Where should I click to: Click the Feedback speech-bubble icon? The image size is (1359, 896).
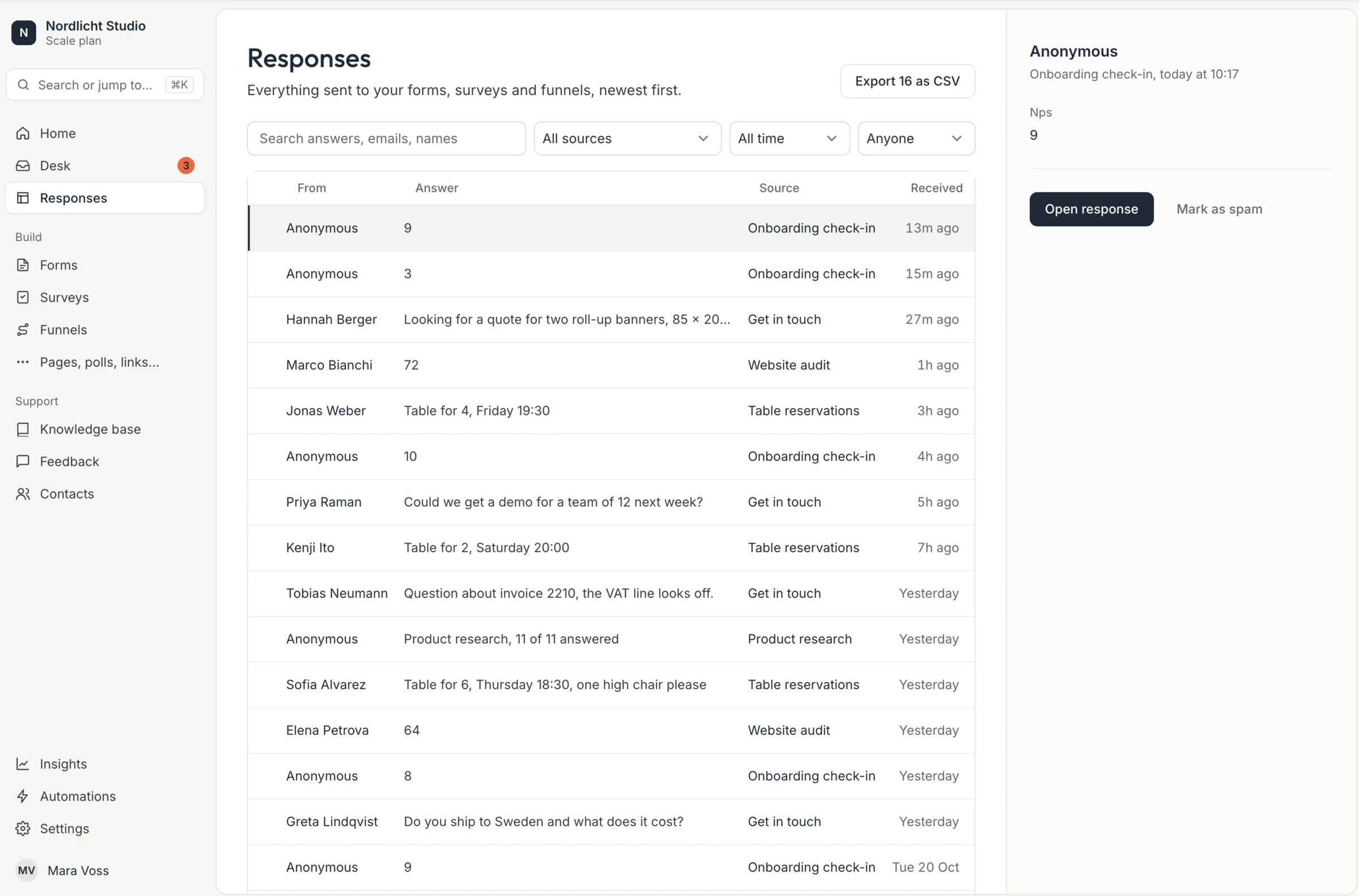(x=23, y=461)
